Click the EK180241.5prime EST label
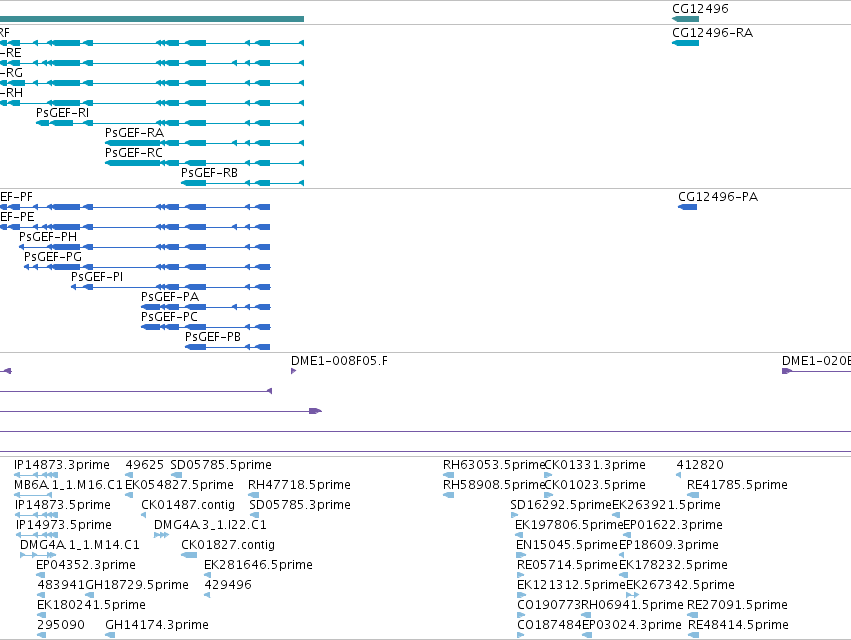Screen dimensions: 851x640 91,605
